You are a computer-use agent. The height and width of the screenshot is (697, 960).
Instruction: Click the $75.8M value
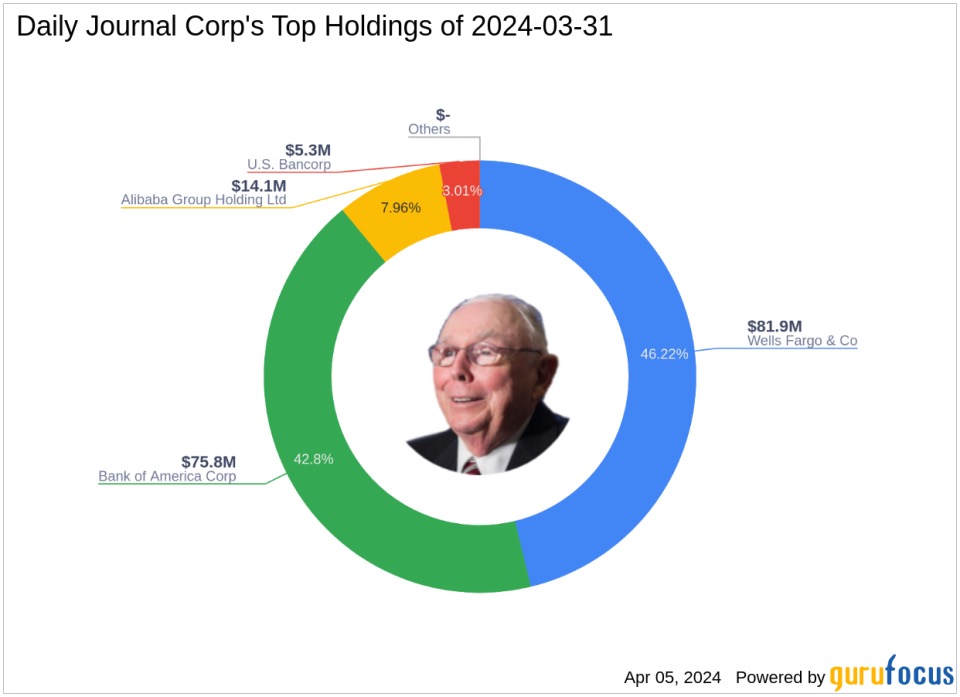208,461
